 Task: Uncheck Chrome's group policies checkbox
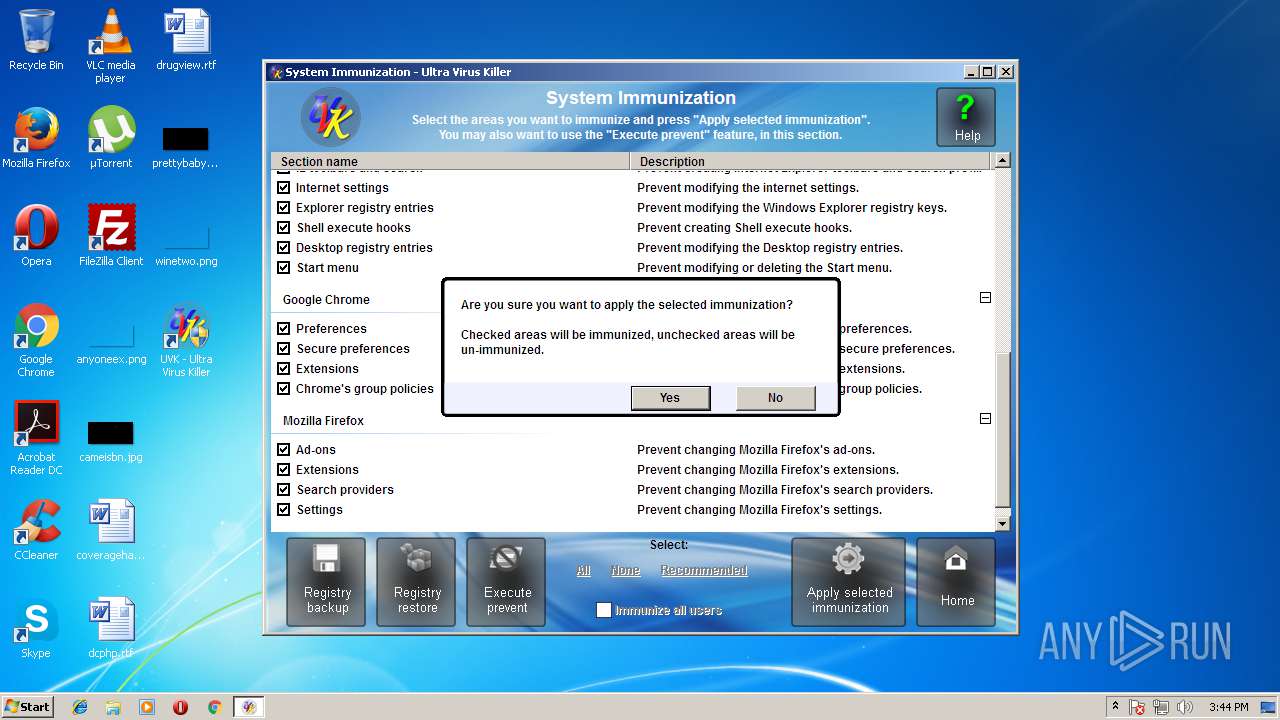pyautogui.click(x=284, y=388)
